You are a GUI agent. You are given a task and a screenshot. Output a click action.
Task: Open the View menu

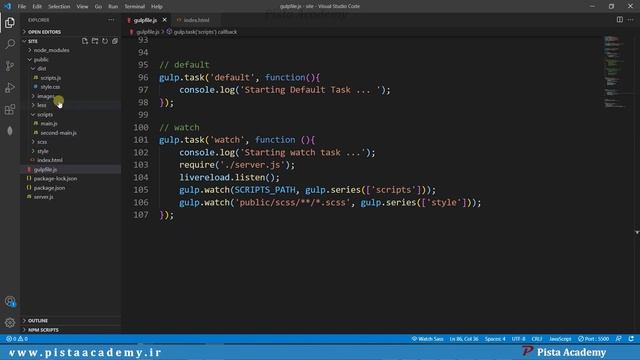(x=82, y=7)
